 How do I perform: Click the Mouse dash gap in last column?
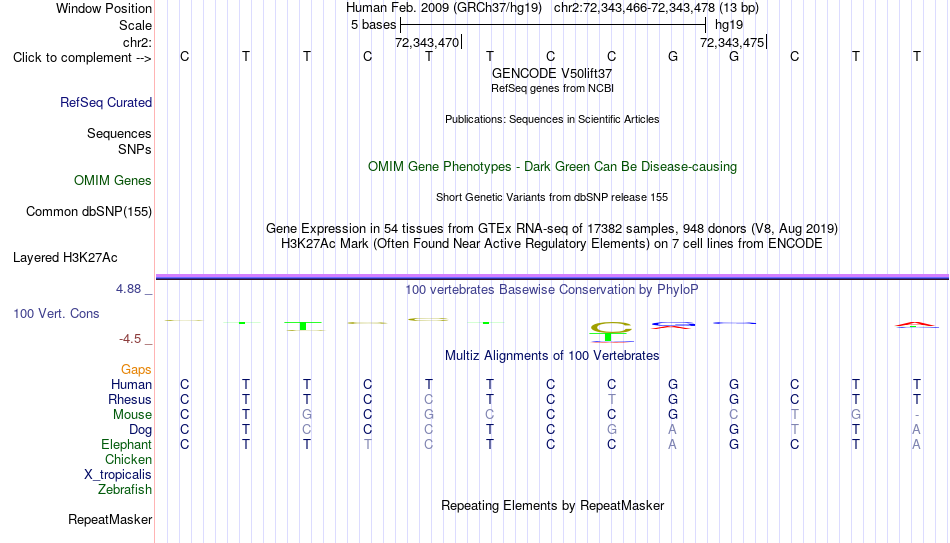coord(917,415)
